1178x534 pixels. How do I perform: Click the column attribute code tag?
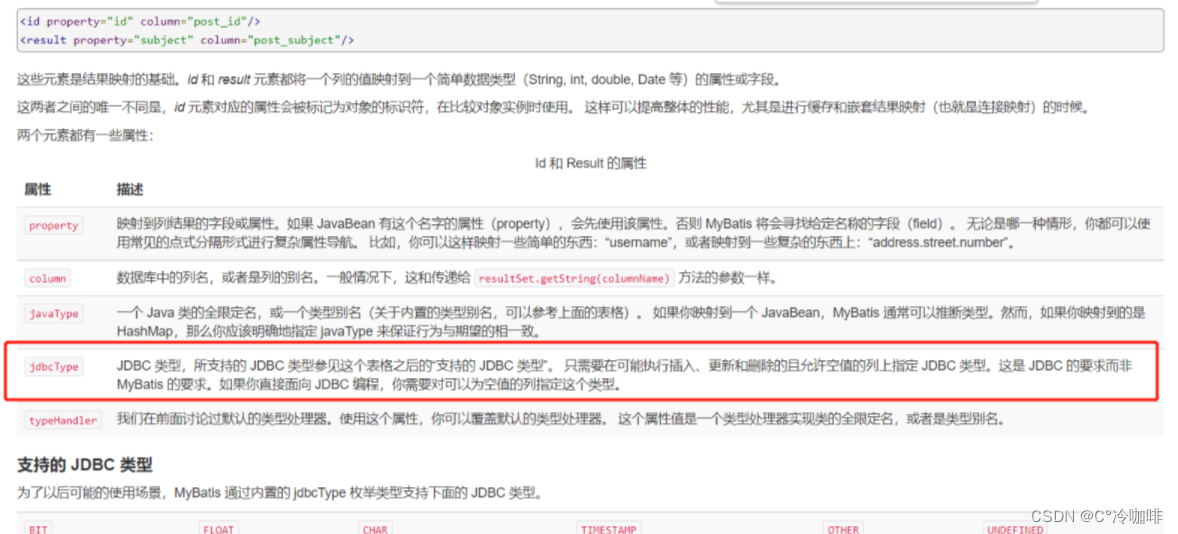pos(47,279)
